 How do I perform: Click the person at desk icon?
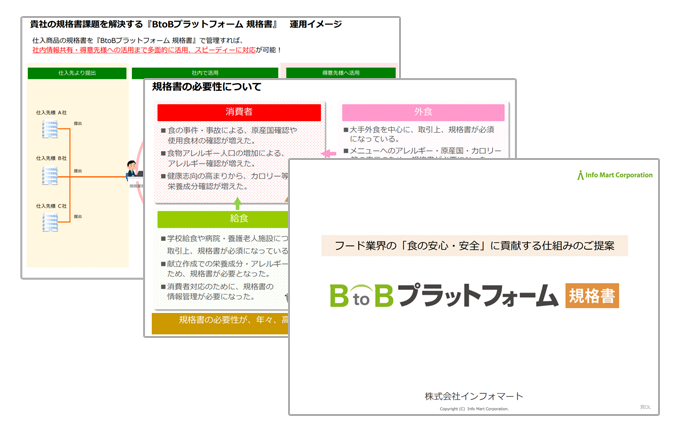tap(134, 171)
